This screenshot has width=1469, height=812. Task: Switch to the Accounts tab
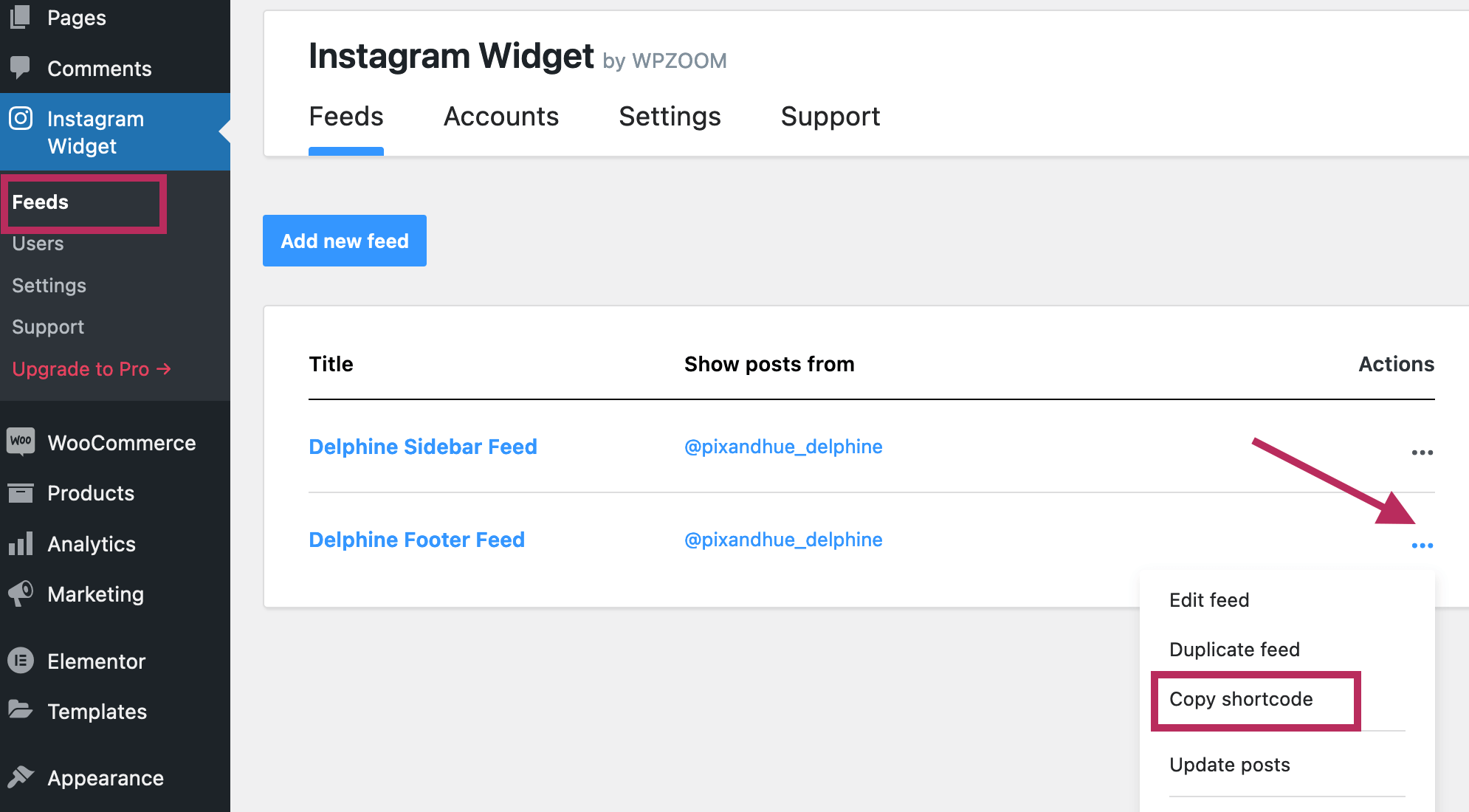(500, 117)
